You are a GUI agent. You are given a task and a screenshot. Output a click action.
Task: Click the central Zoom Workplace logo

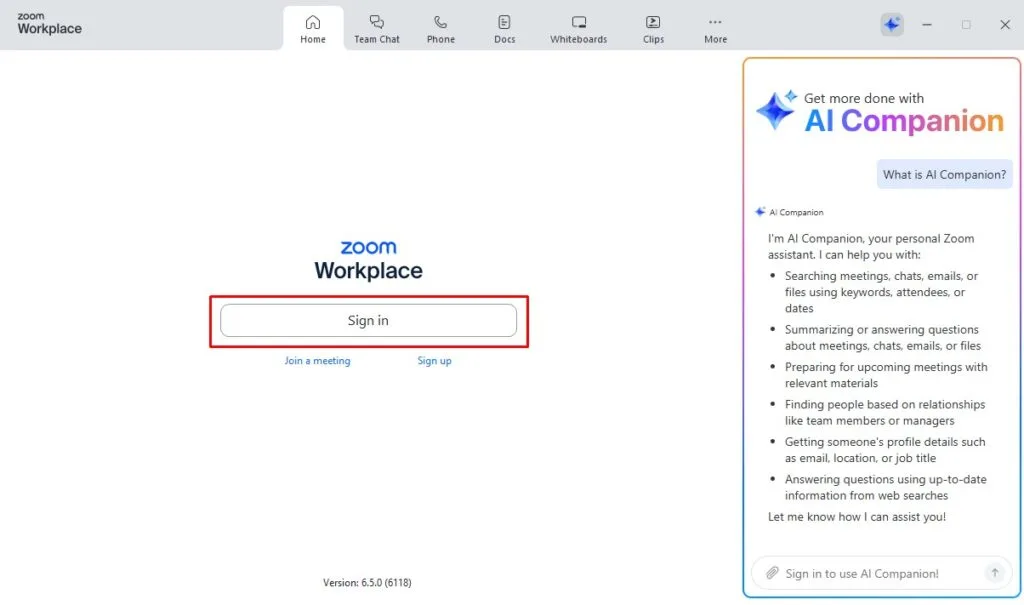(x=369, y=259)
